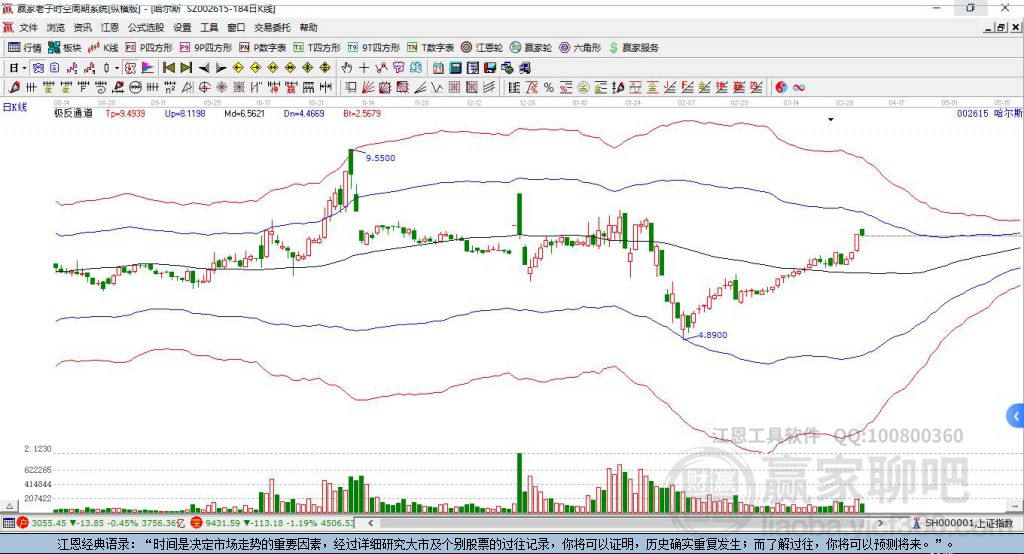
Task: Jump to first bar icon
Action: coord(169,68)
